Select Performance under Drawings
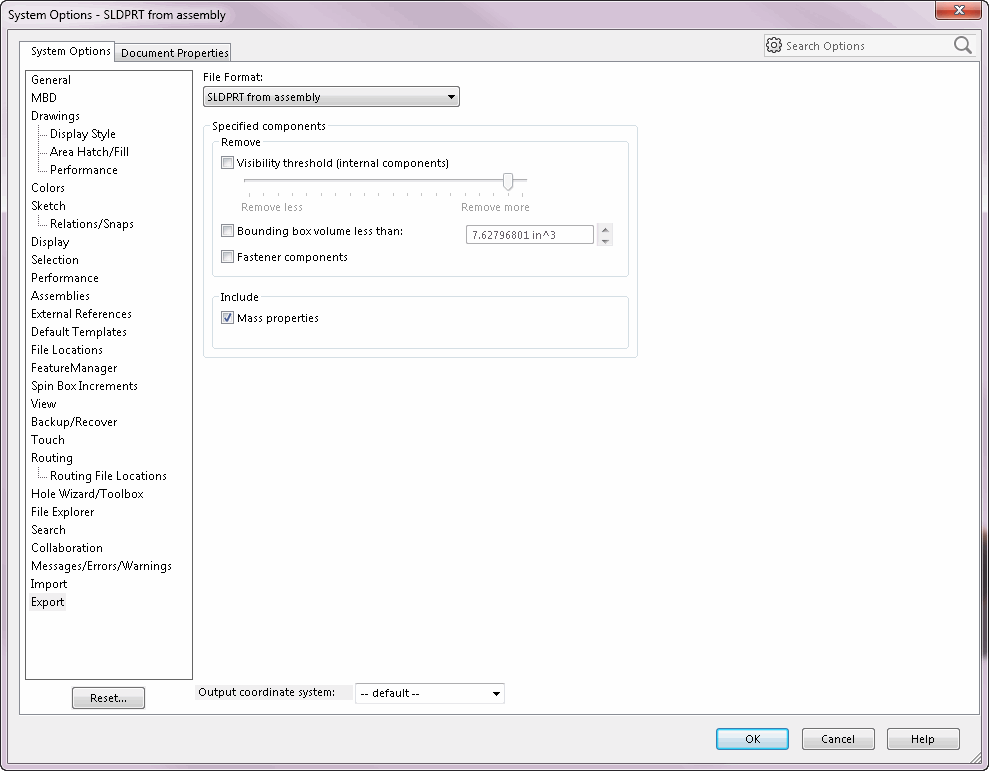Image resolution: width=989 pixels, height=771 pixels. tap(84, 170)
